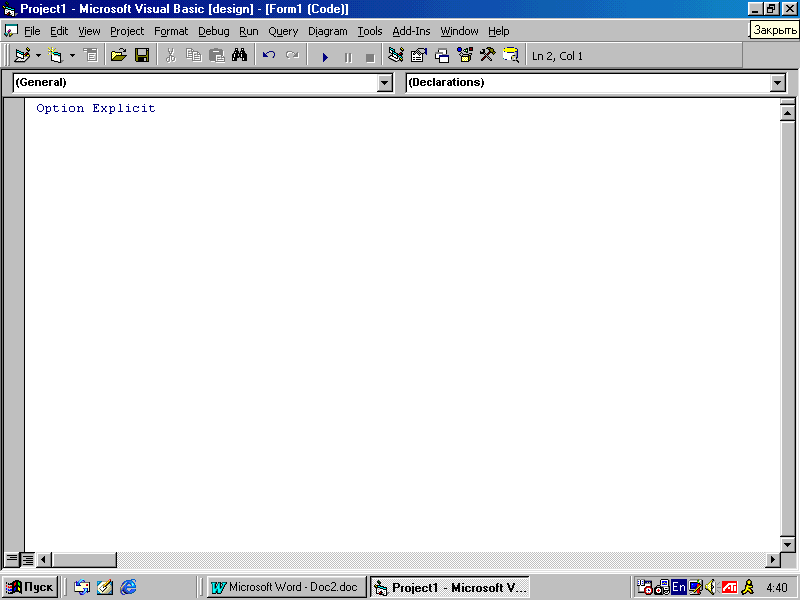
Task: Open the Run menu
Action: tap(248, 31)
